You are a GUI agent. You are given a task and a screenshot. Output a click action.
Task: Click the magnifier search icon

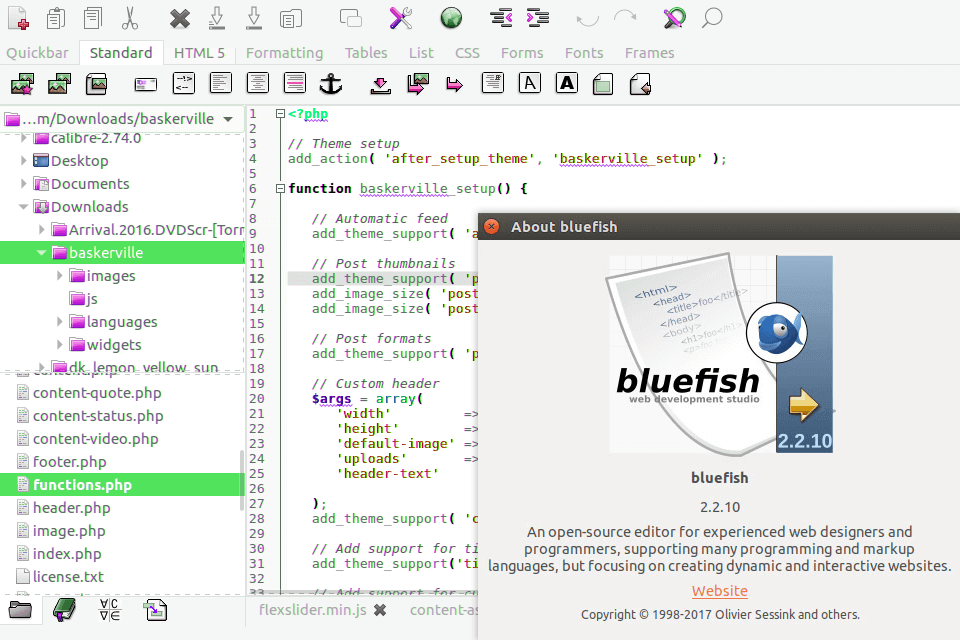click(x=712, y=18)
